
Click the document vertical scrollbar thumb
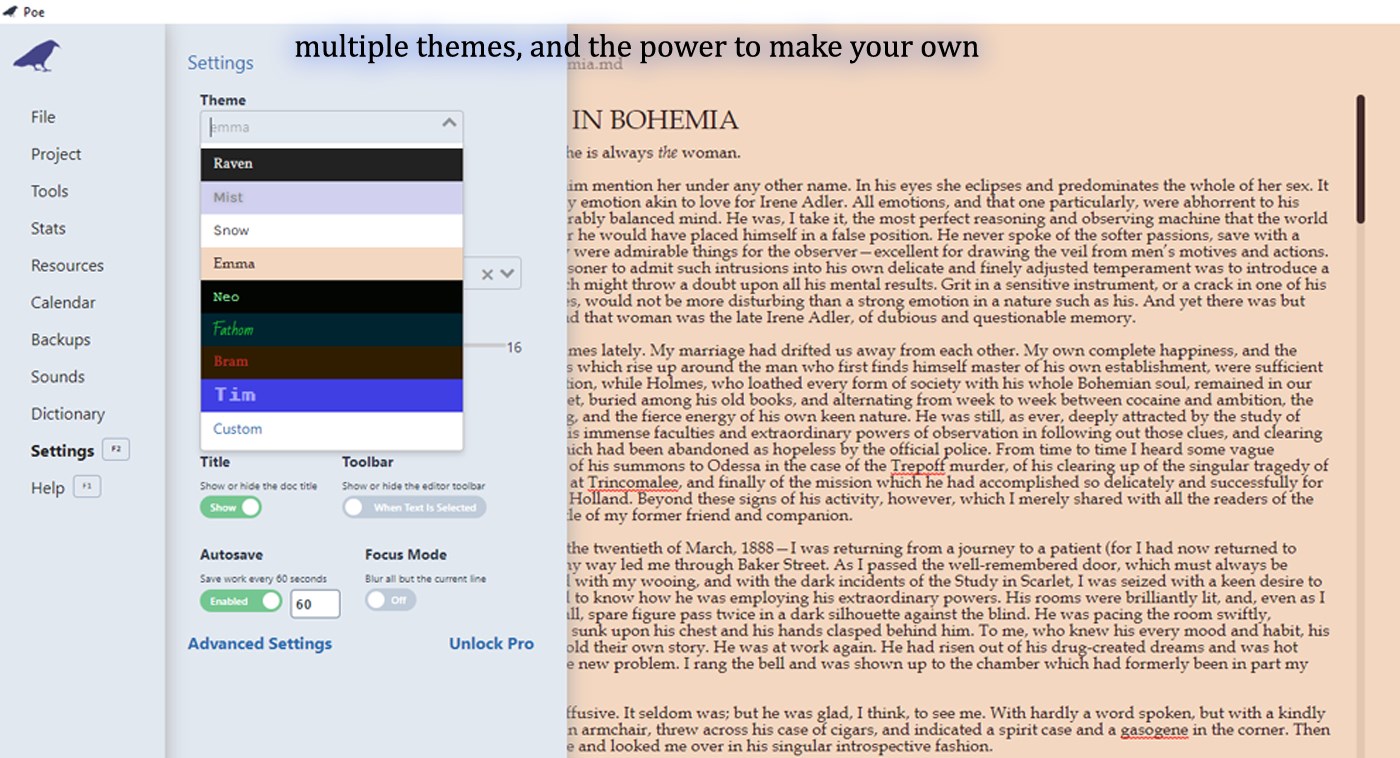[1360, 159]
